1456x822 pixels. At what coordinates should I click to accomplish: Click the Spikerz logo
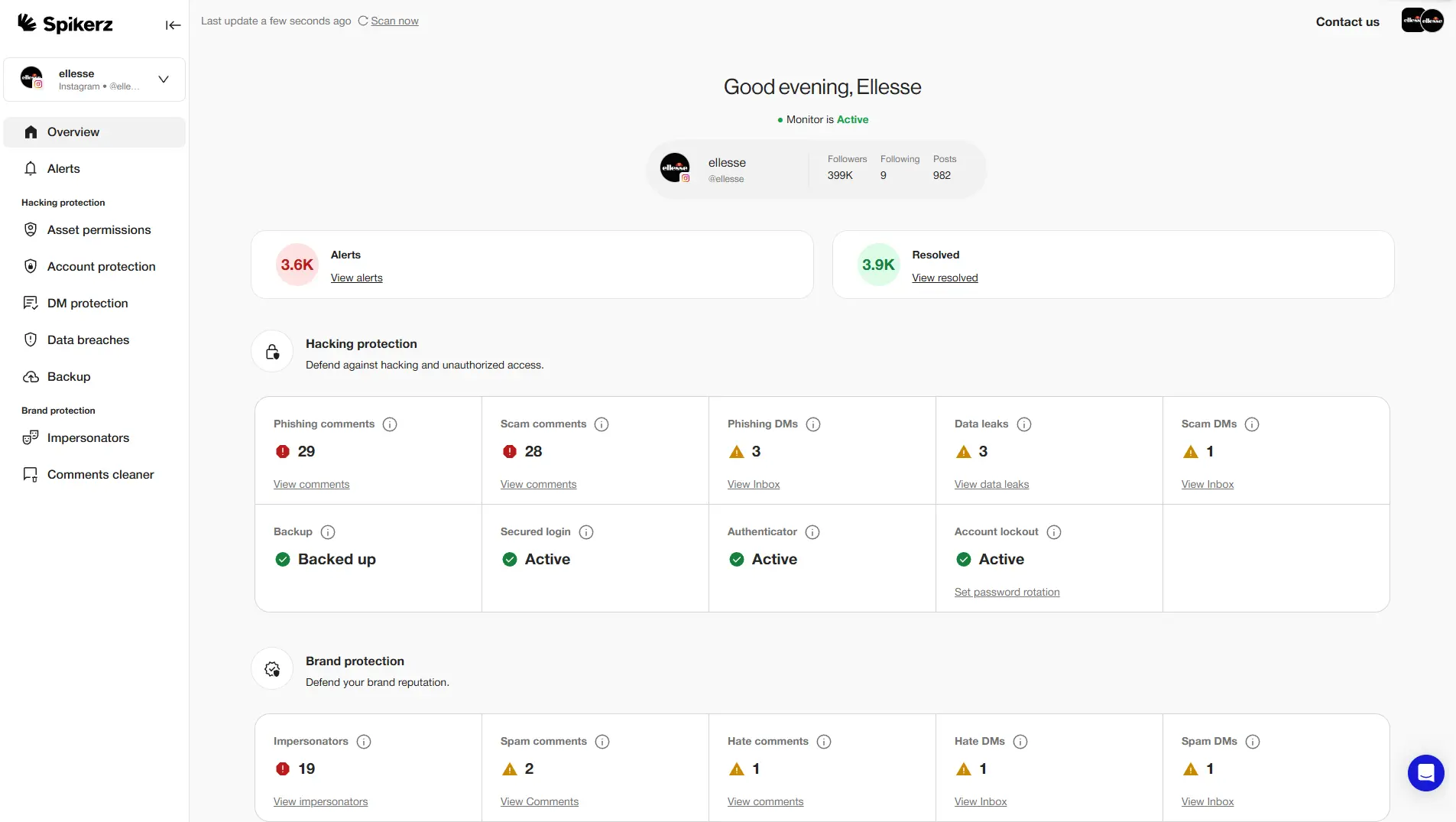[65, 24]
